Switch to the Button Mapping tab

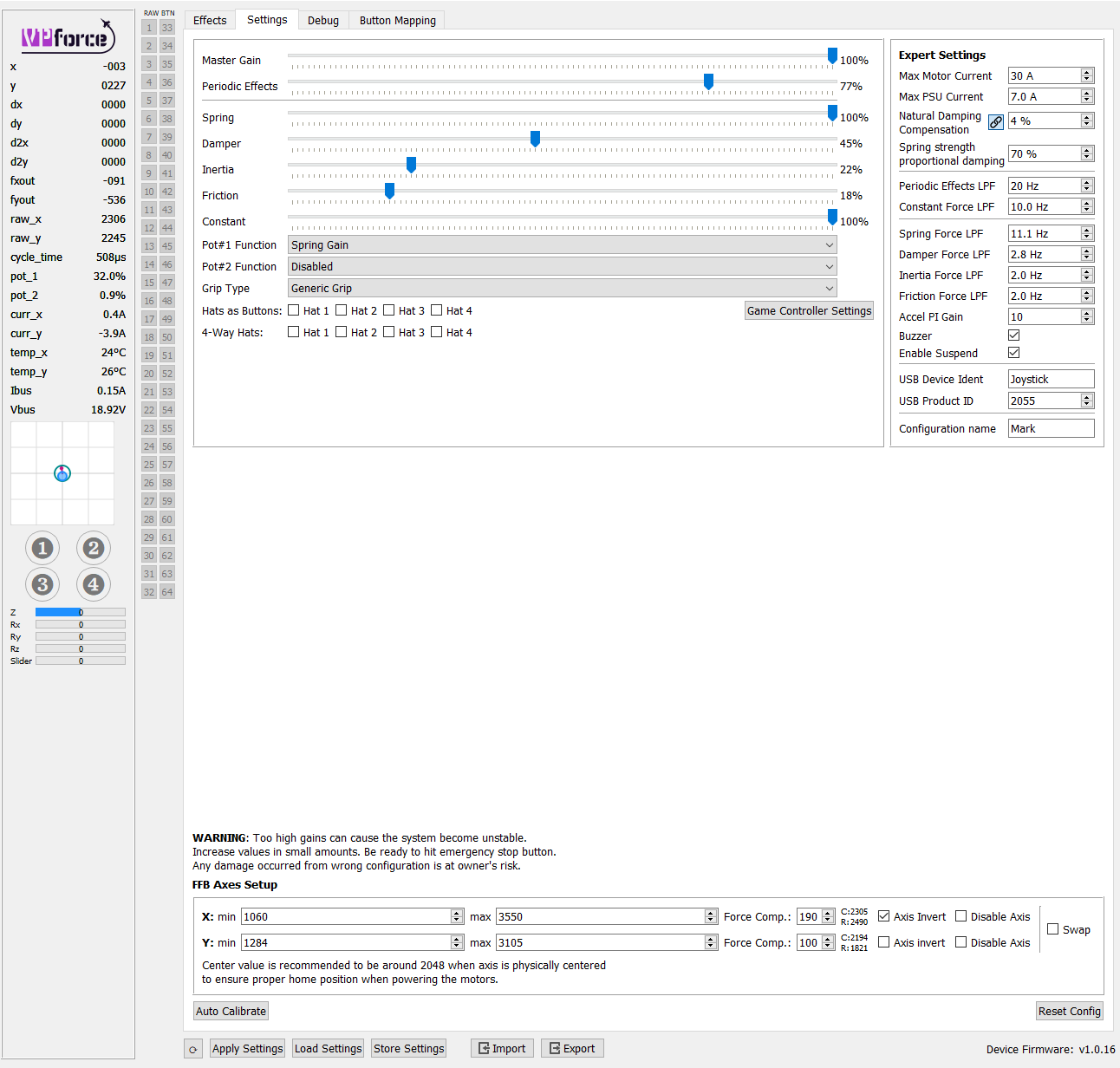396,19
